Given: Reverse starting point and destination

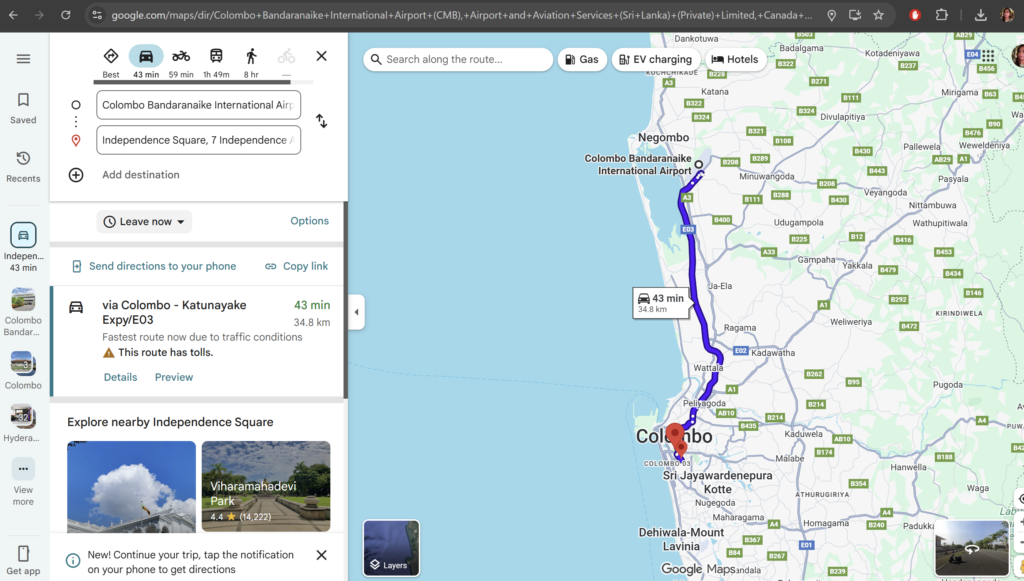Looking at the screenshot, I should click(321, 121).
